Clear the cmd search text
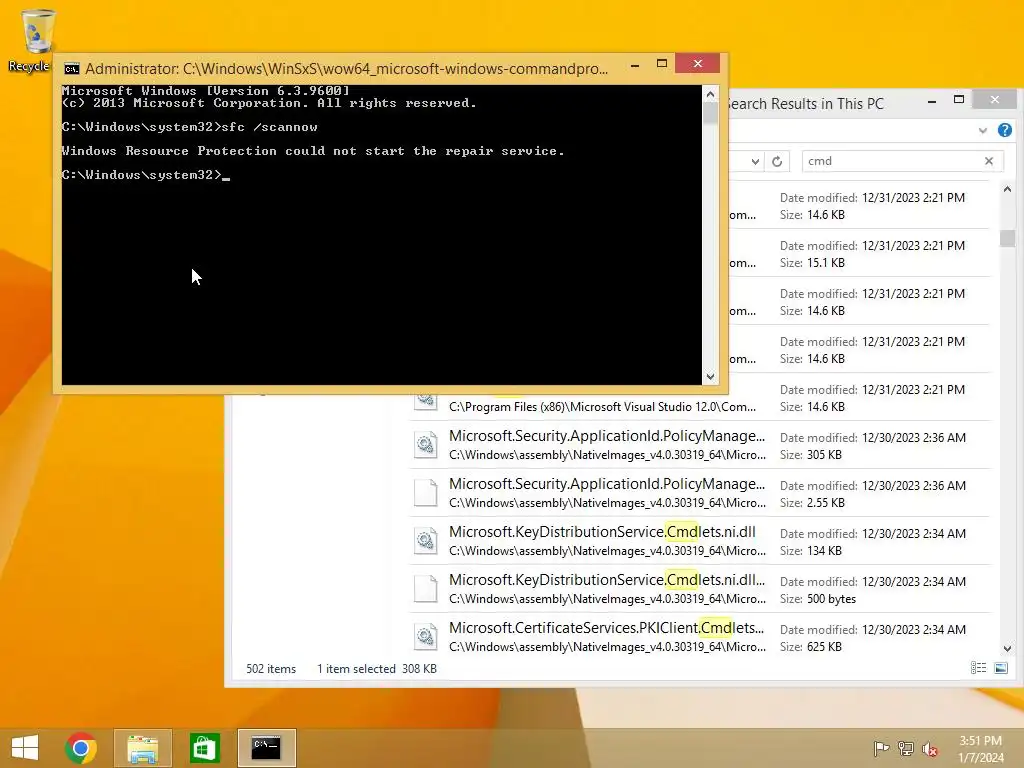The height and width of the screenshot is (768, 1024). pos(989,161)
